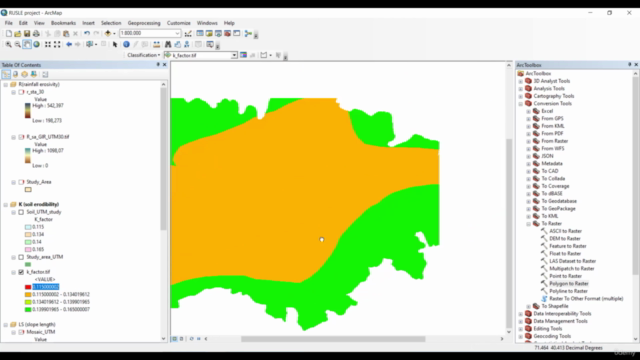Viewport: 640px width, 360px height.
Task: Toggle visibility of Mosaic_UTM layer
Action: pos(21,332)
